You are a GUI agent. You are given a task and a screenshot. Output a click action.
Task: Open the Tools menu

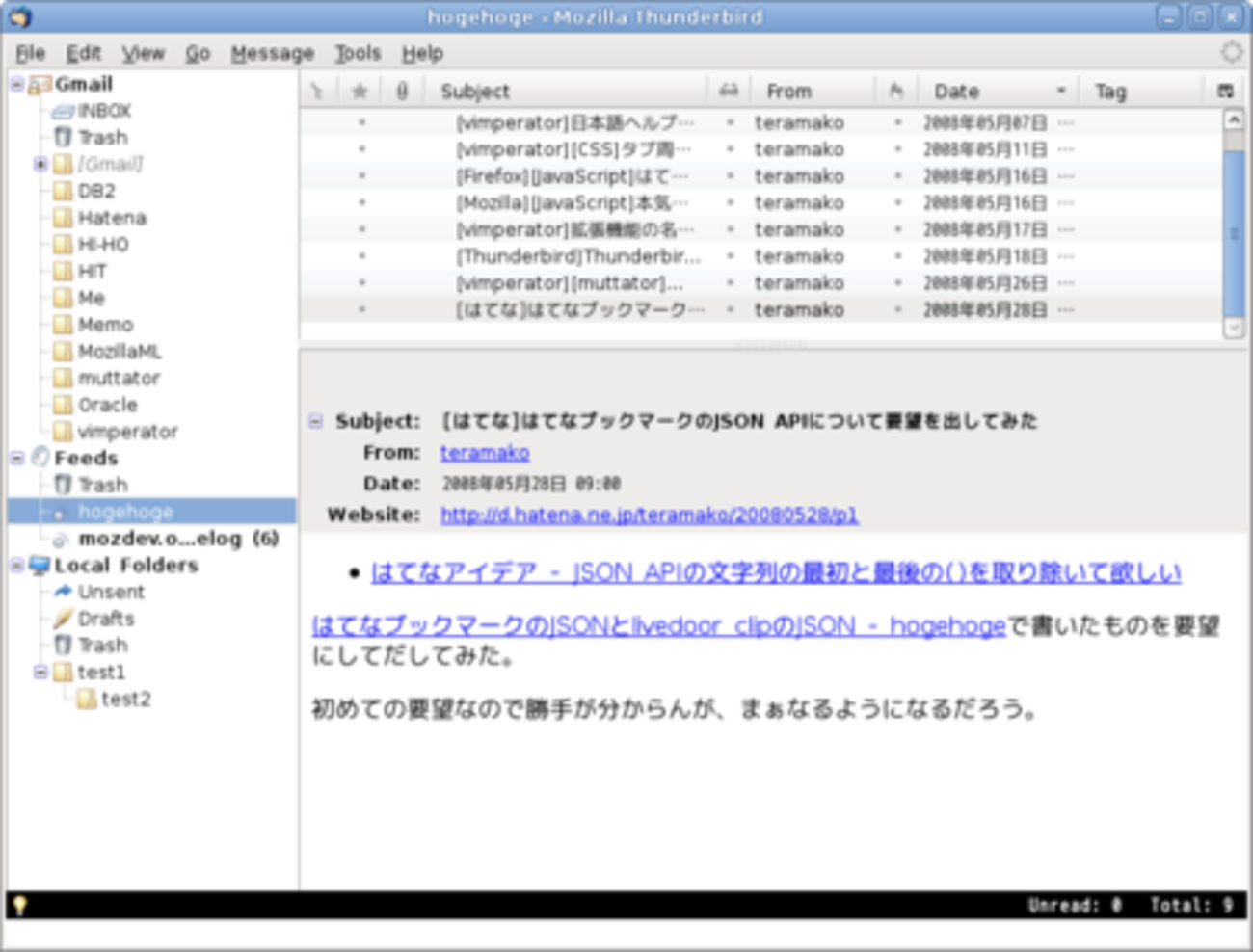coord(358,53)
